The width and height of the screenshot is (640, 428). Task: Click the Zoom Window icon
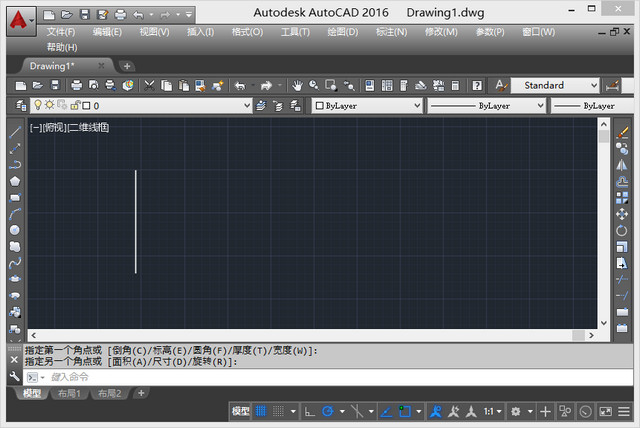point(331,85)
